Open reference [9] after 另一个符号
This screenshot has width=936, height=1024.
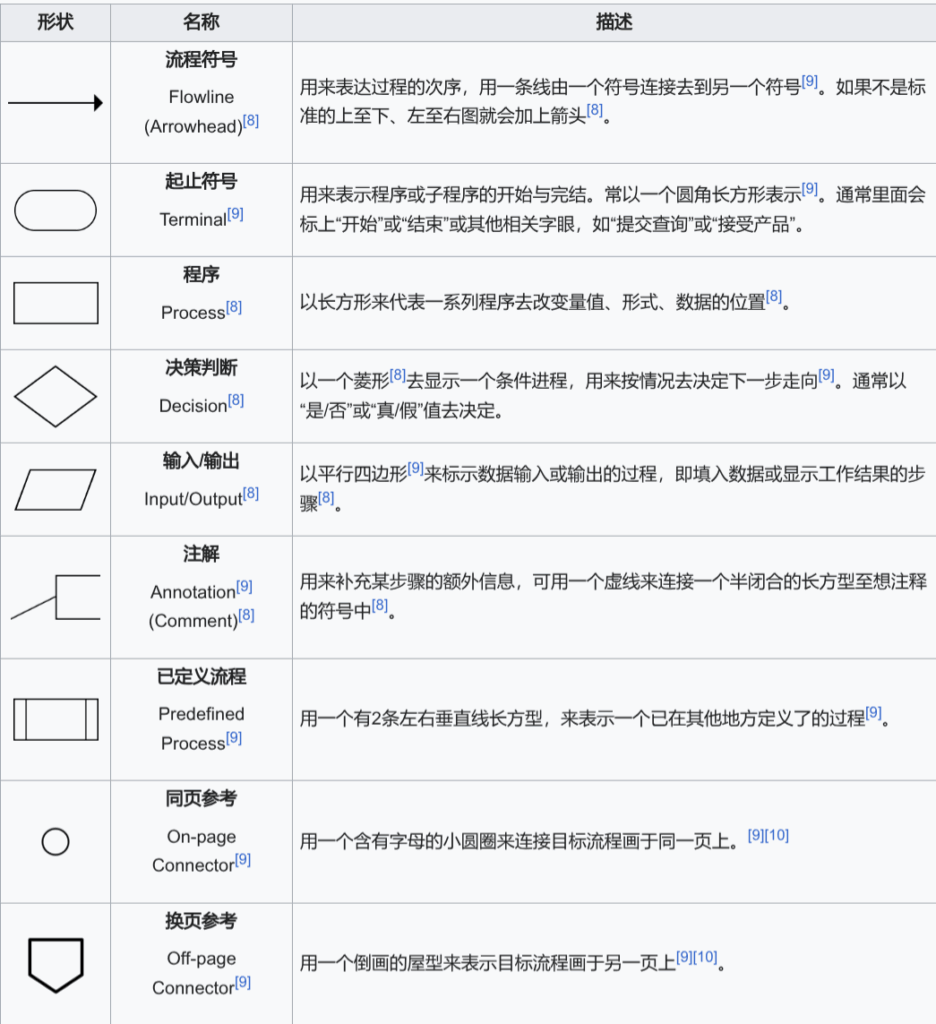[x=810, y=81]
